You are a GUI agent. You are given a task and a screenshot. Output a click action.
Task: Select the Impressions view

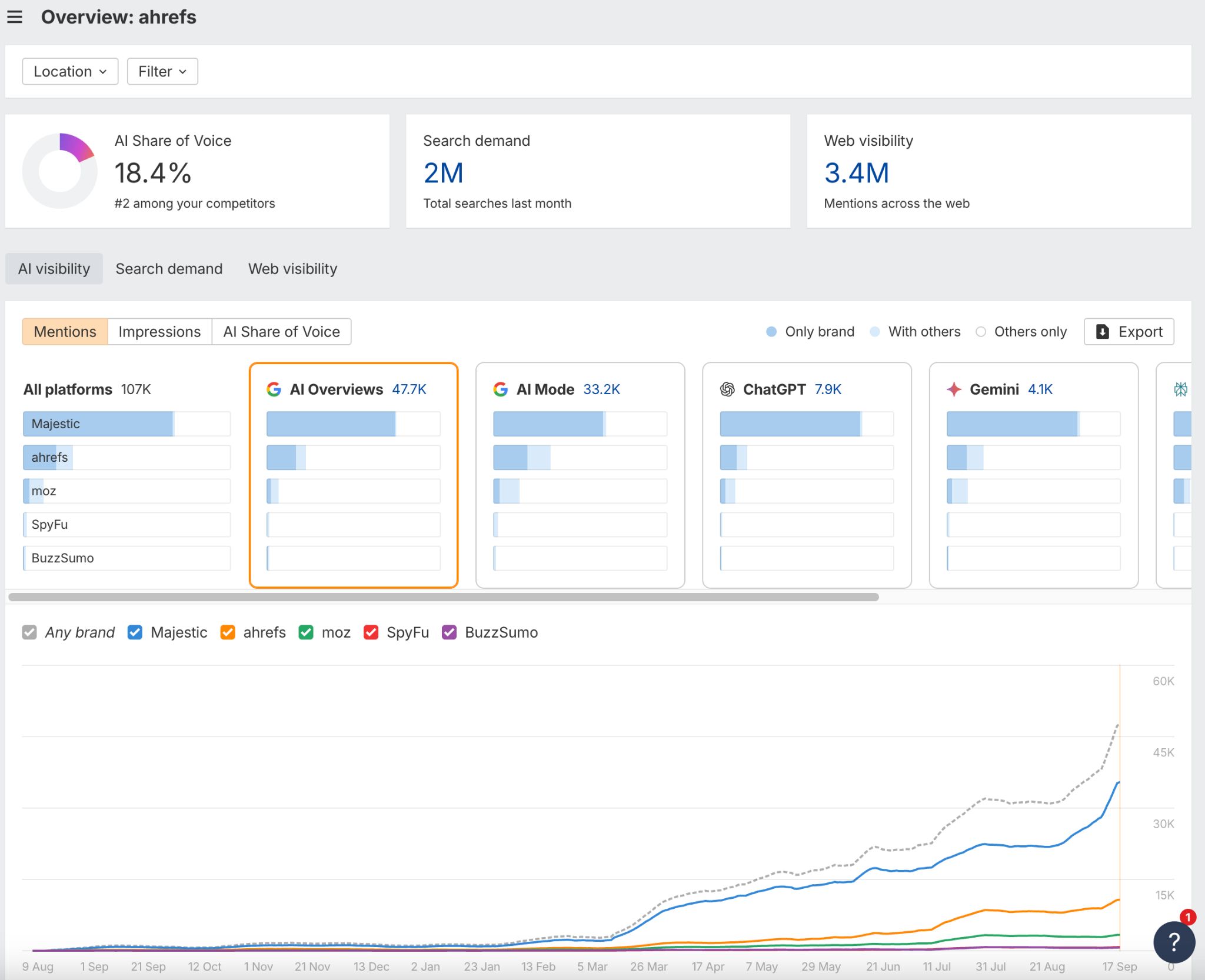[x=159, y=331]
